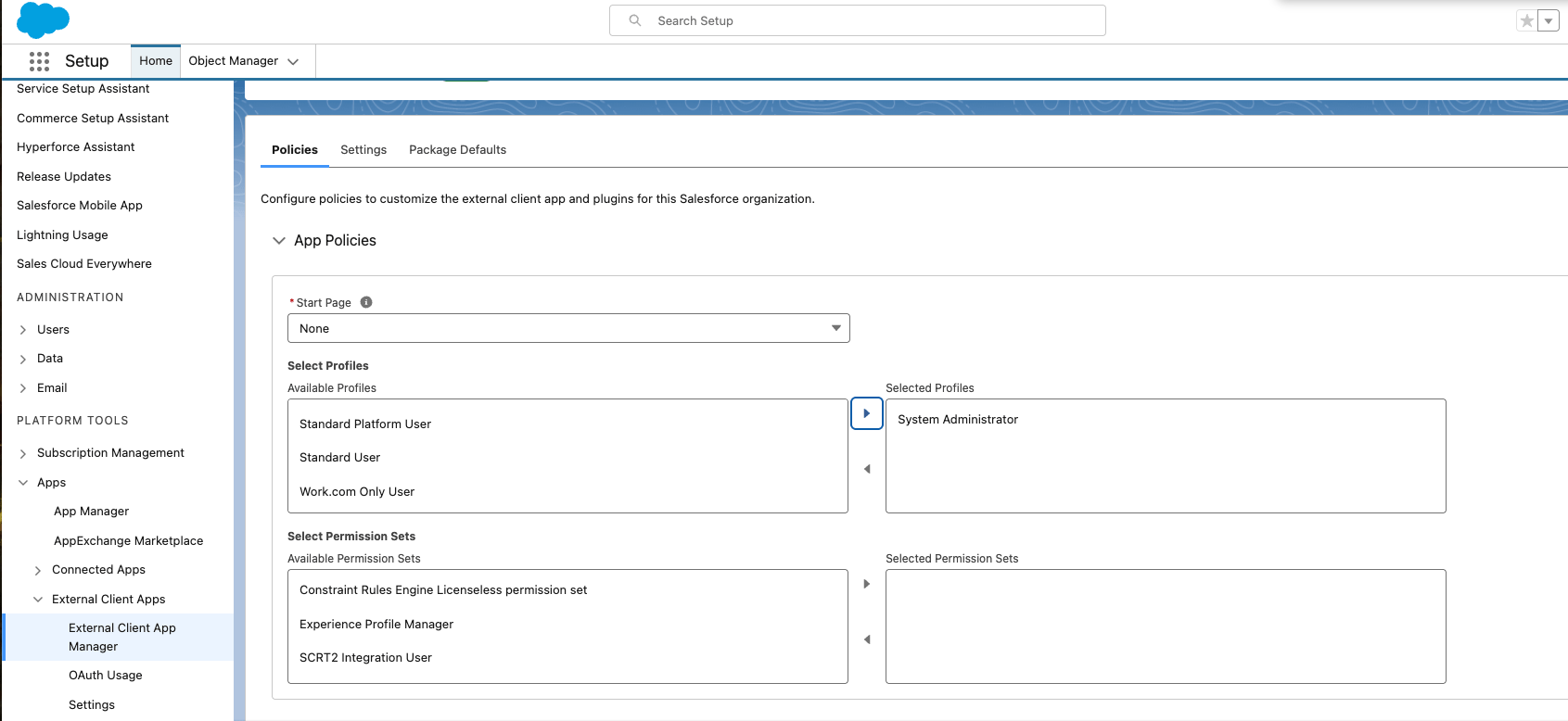Click the Salesforce cloud logo
Image resolution: width=1568 pixels, height=721 pixels.
43,19
